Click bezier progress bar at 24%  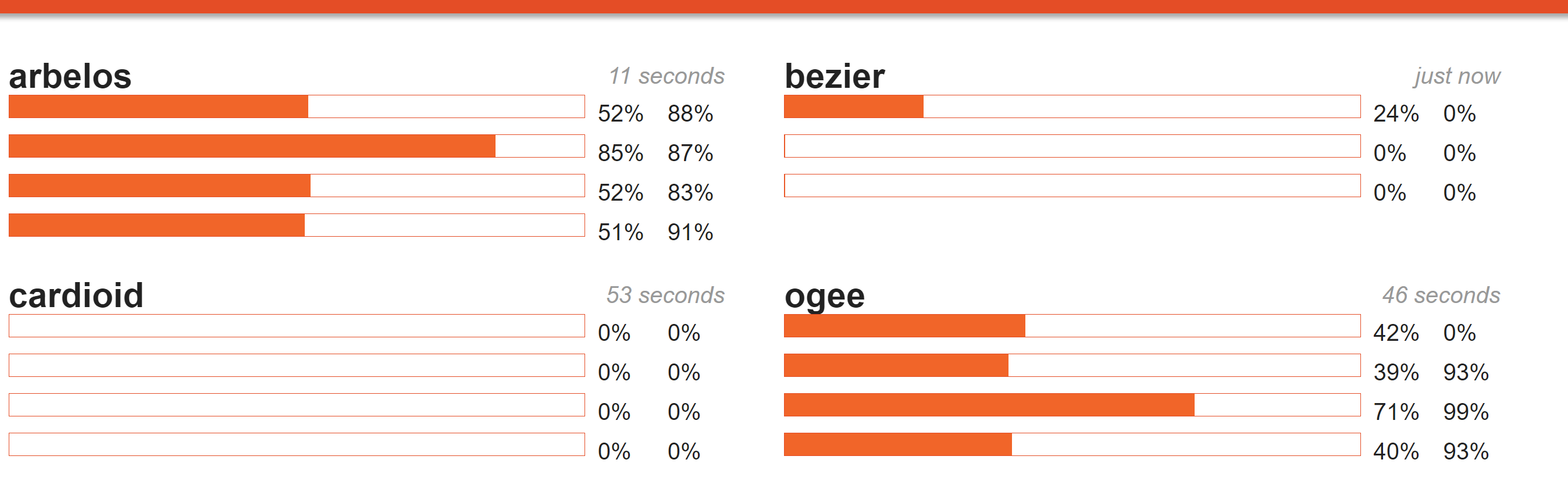1072,106
